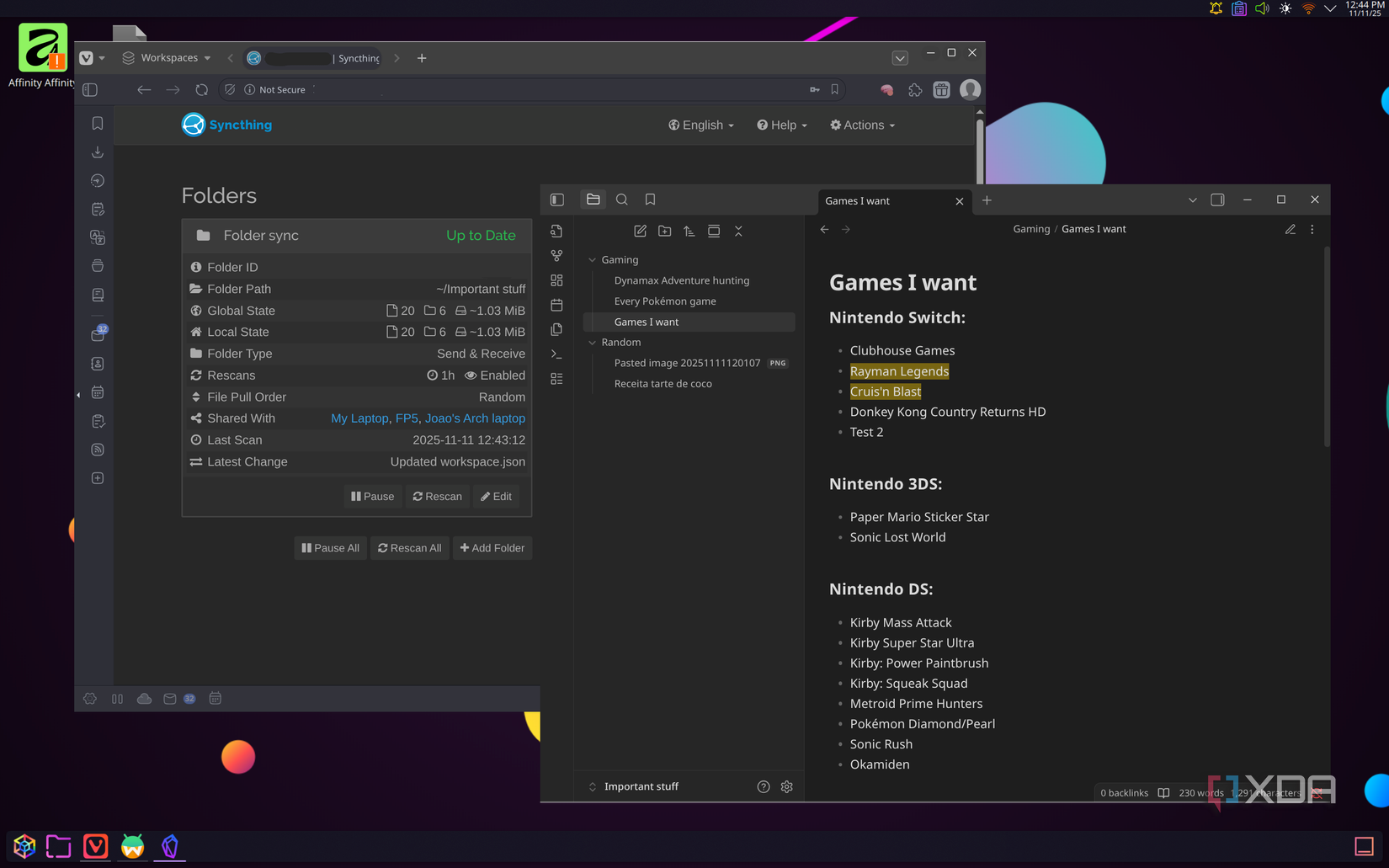Collapse the Gaming folder
Viewport: 1389px width, 868px height.
tap(592, 259)
